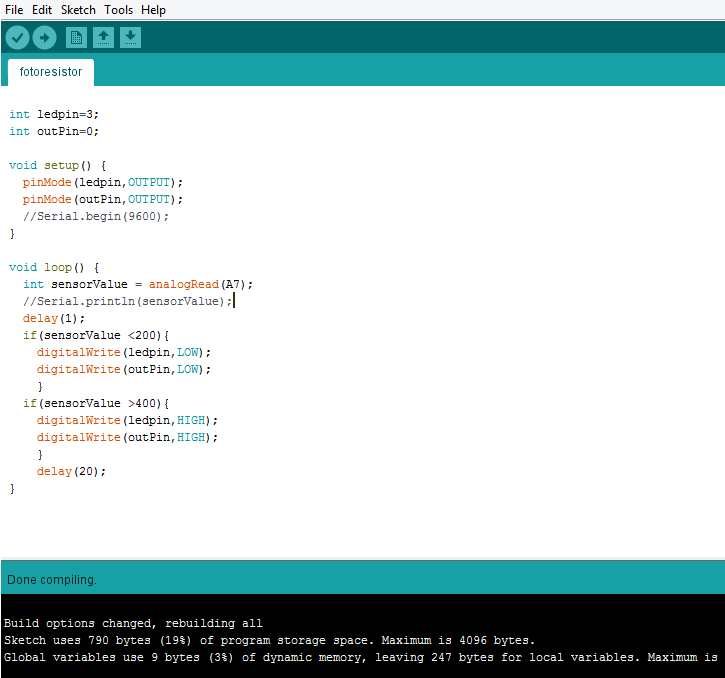Screen dimensions: 725x678
Task: Open a sketch using the Open icon
Action: coord(103,37)
